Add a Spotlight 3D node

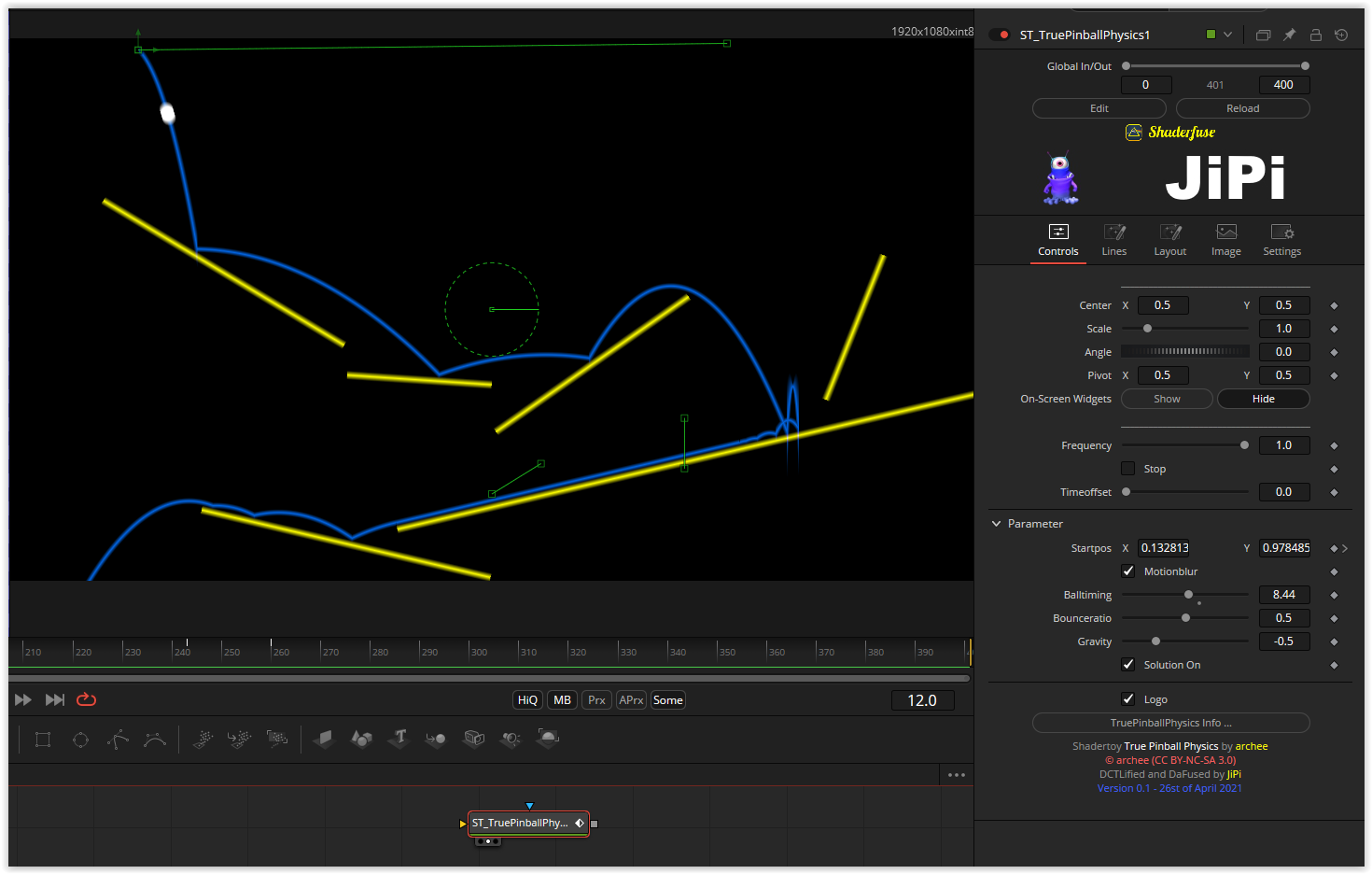point(511,740)
